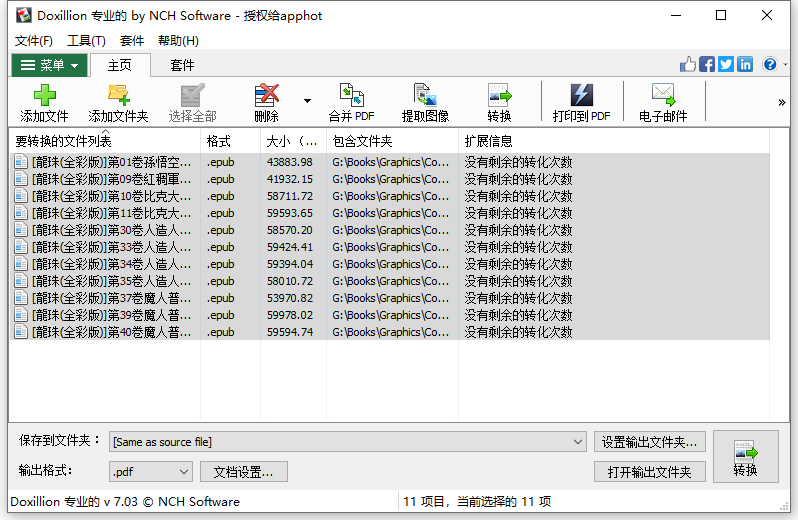
Task: Click size value 59978.02
Action: click(290, 315)
